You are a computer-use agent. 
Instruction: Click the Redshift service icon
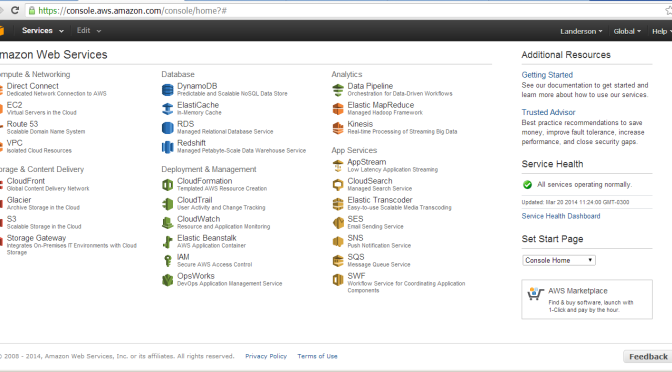168,147
